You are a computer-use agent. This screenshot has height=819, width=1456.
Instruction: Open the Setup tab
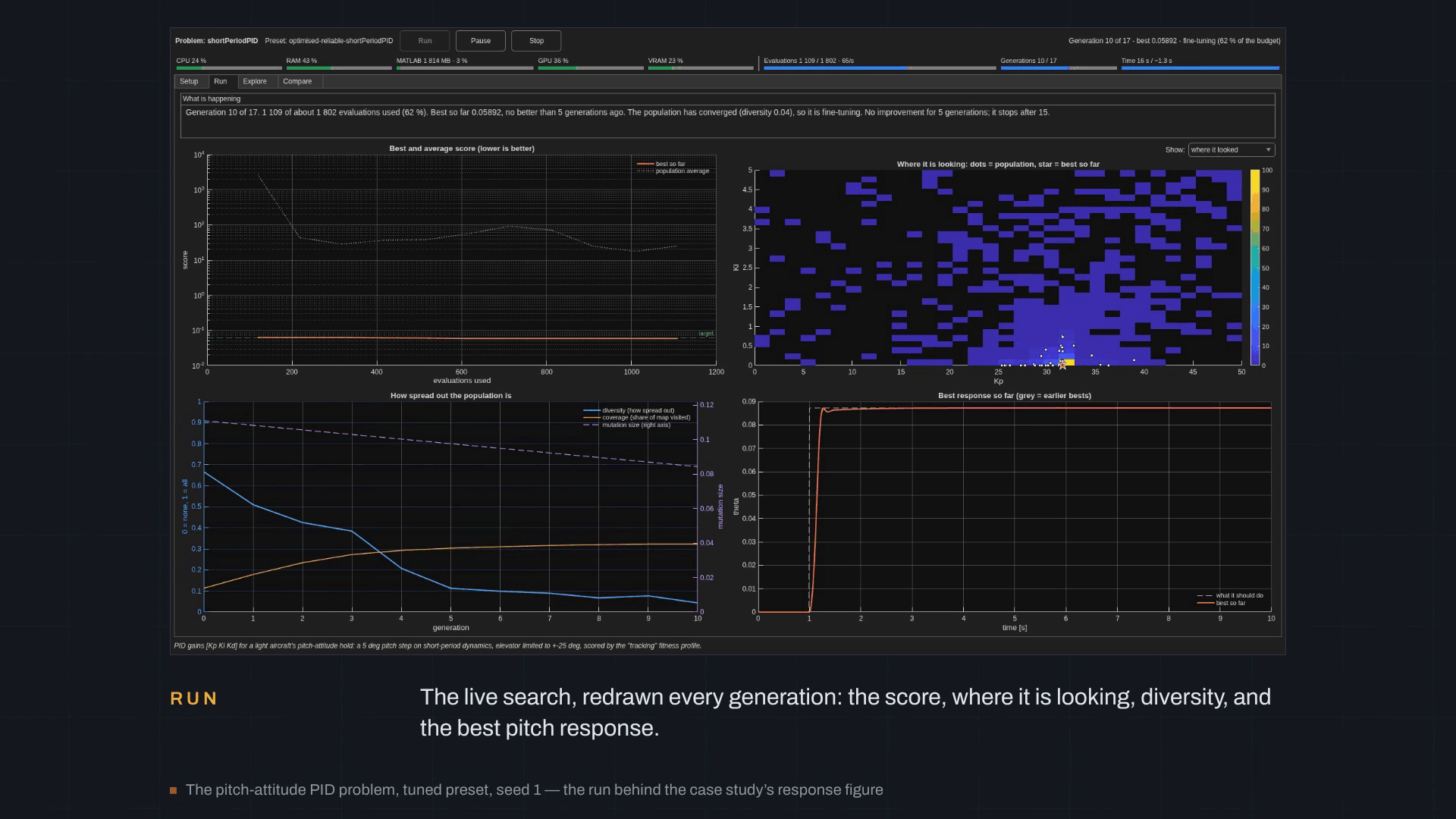pos(190,82)
